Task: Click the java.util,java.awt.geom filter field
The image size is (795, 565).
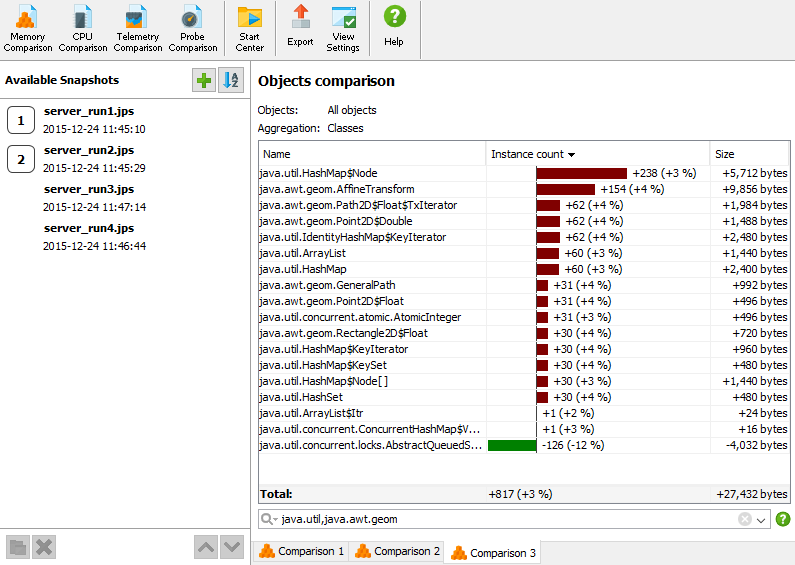Action: click(507, 519)
